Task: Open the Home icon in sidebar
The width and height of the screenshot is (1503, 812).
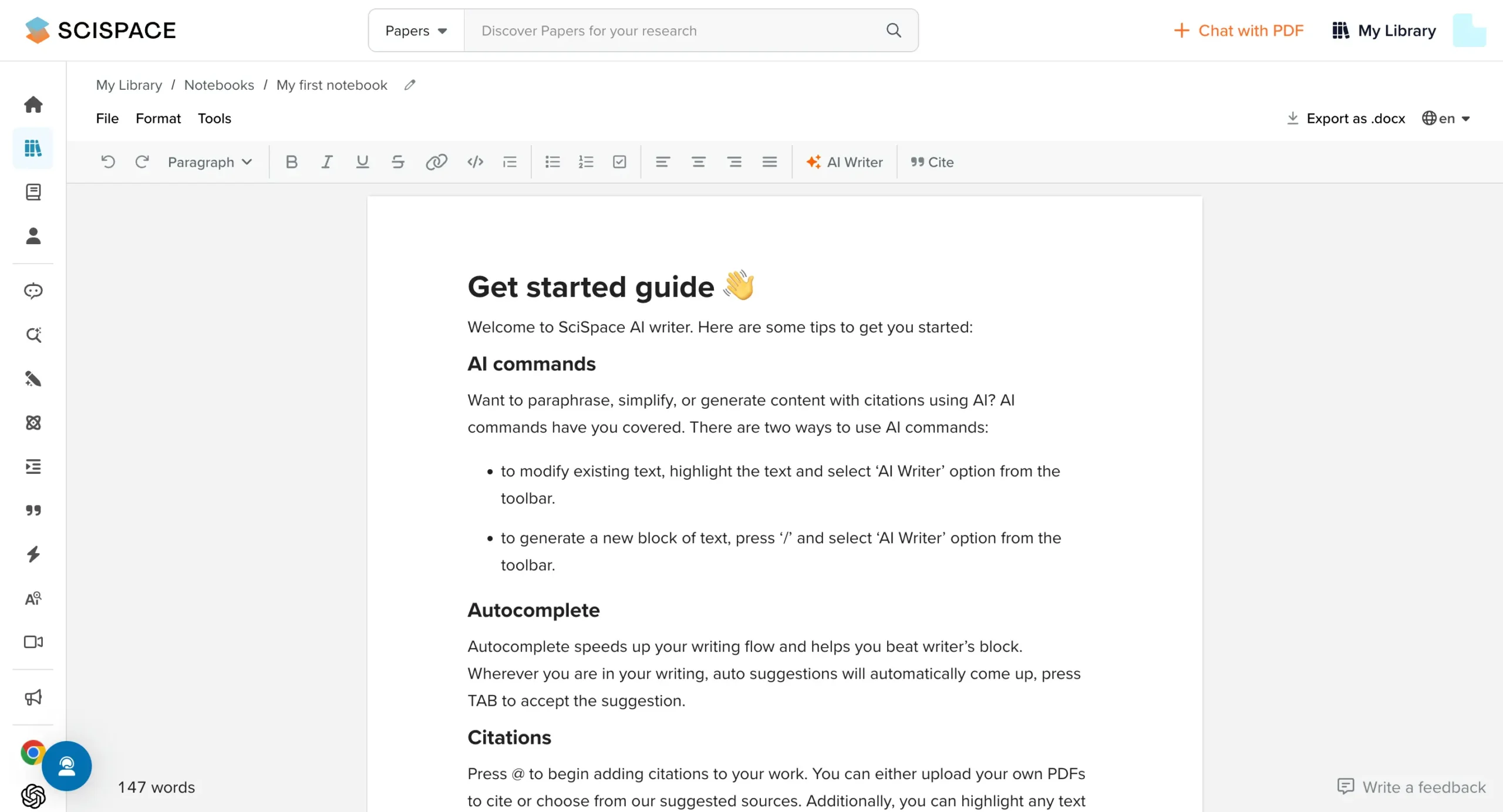Action: (33, 105)
